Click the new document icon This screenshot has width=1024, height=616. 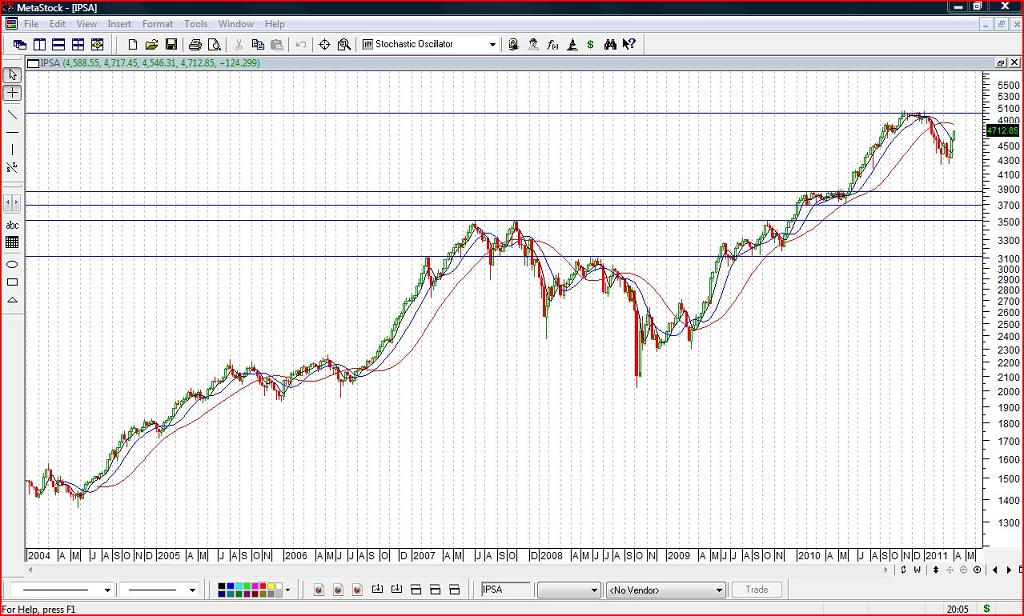tap(133, 44)
